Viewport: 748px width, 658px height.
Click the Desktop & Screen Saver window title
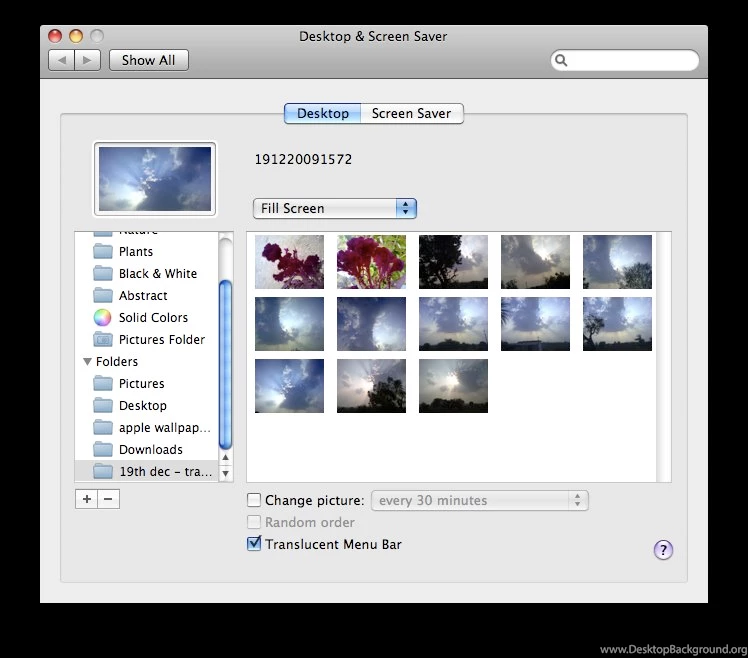373,36
